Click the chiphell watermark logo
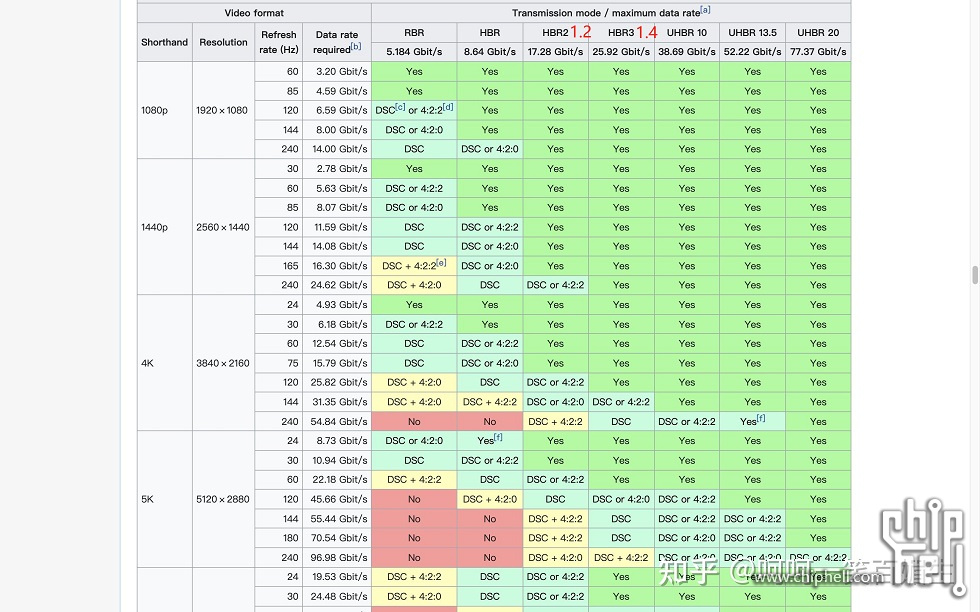 (922, 544)
